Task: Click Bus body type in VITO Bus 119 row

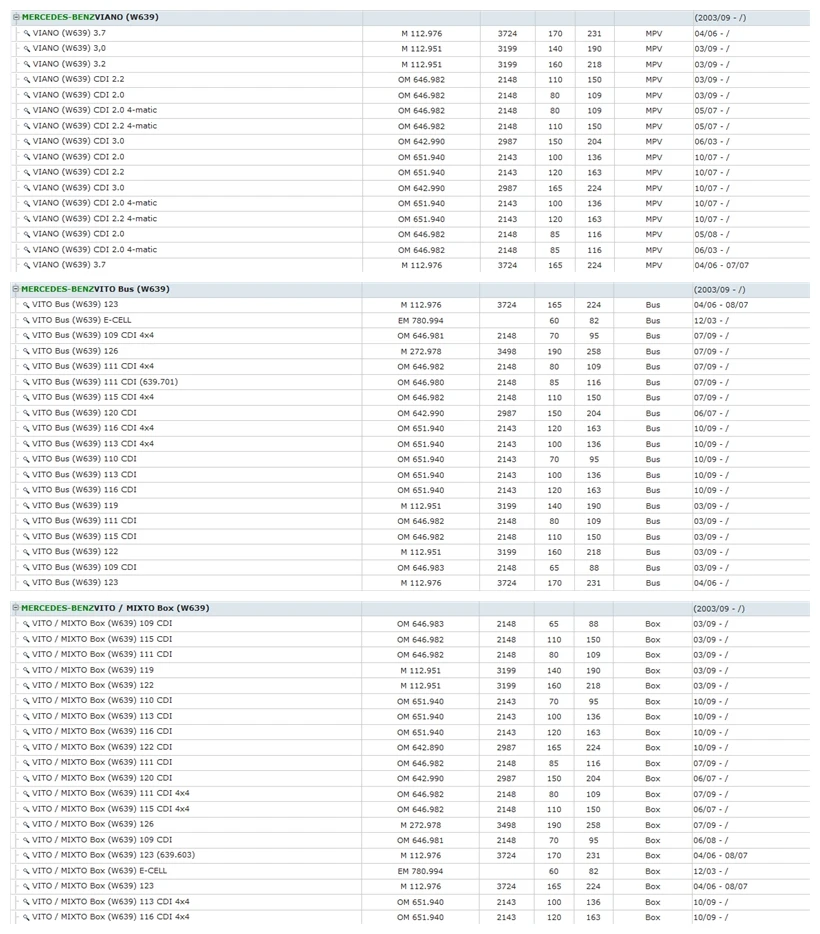Action: tap(653, 506)
